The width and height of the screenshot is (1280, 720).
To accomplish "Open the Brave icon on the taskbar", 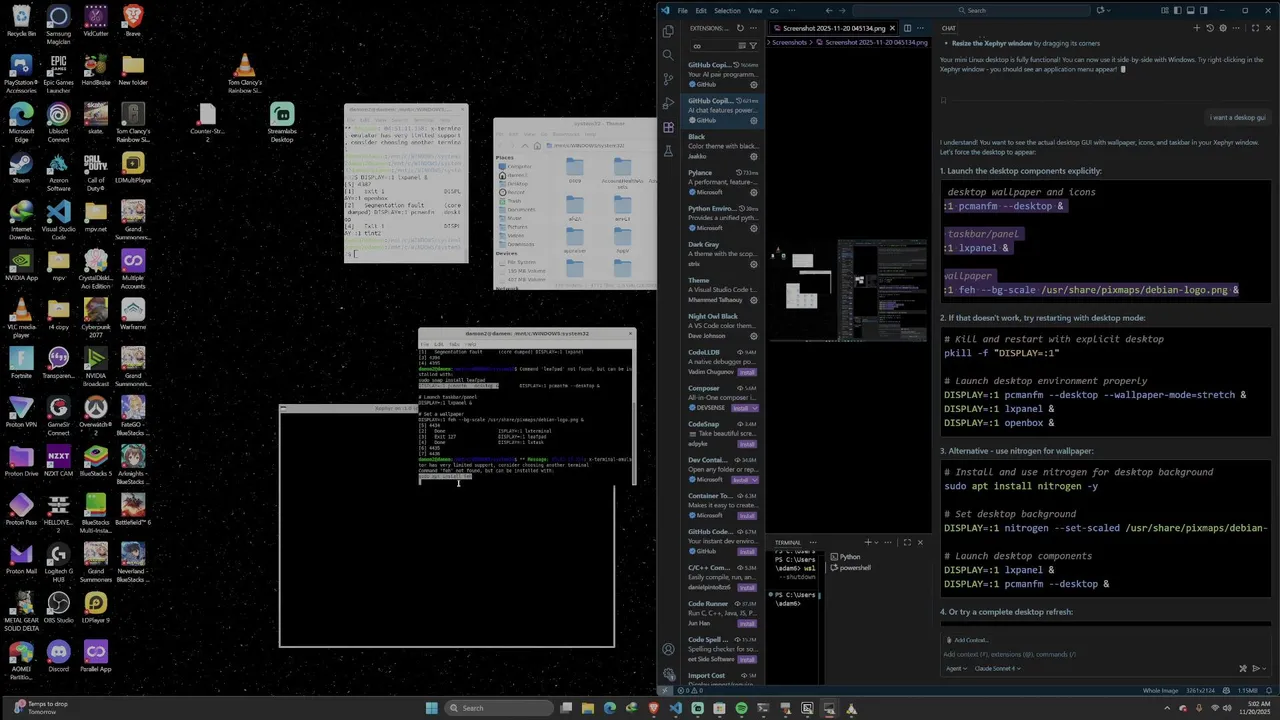I will (x=653, y=708).
